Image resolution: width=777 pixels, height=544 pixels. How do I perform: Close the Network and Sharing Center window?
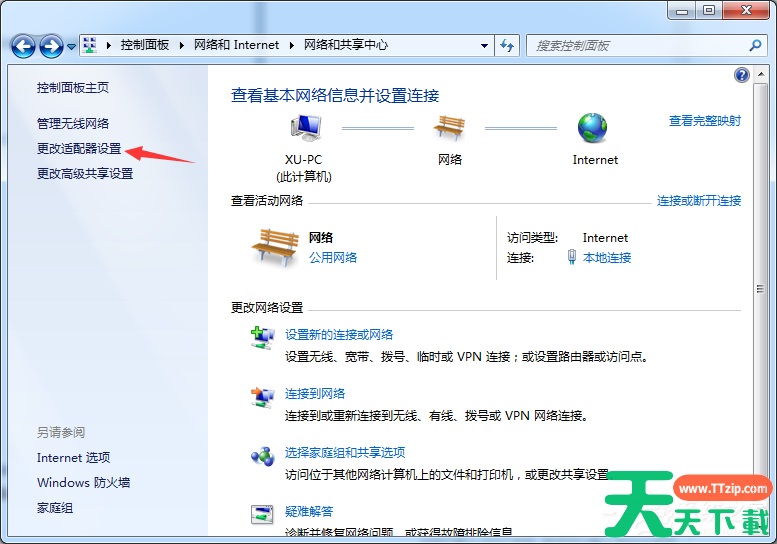point(747,10)
